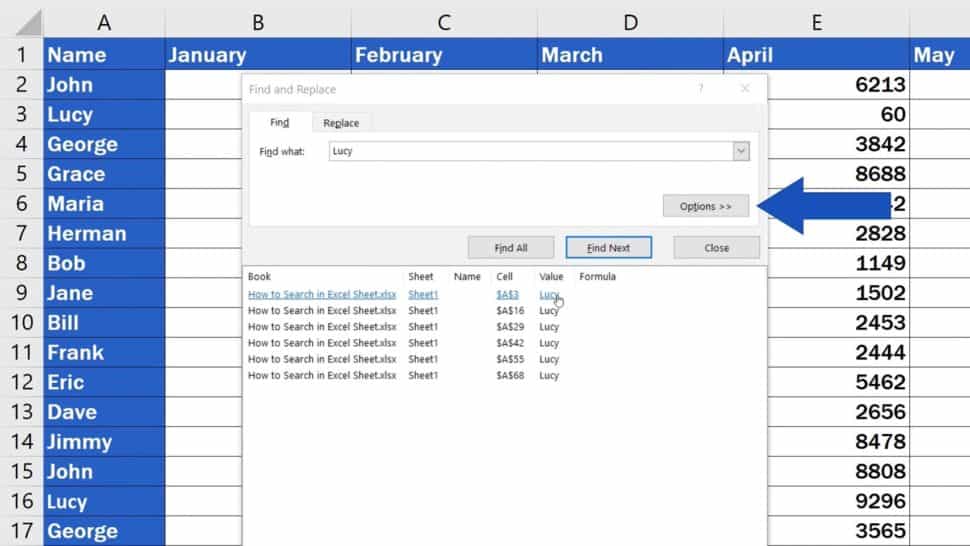Image resolution: width=970 pixels, height=546 pixels.
Task: Select the search result for cell $A$68
Action: [x=507, y=376]
